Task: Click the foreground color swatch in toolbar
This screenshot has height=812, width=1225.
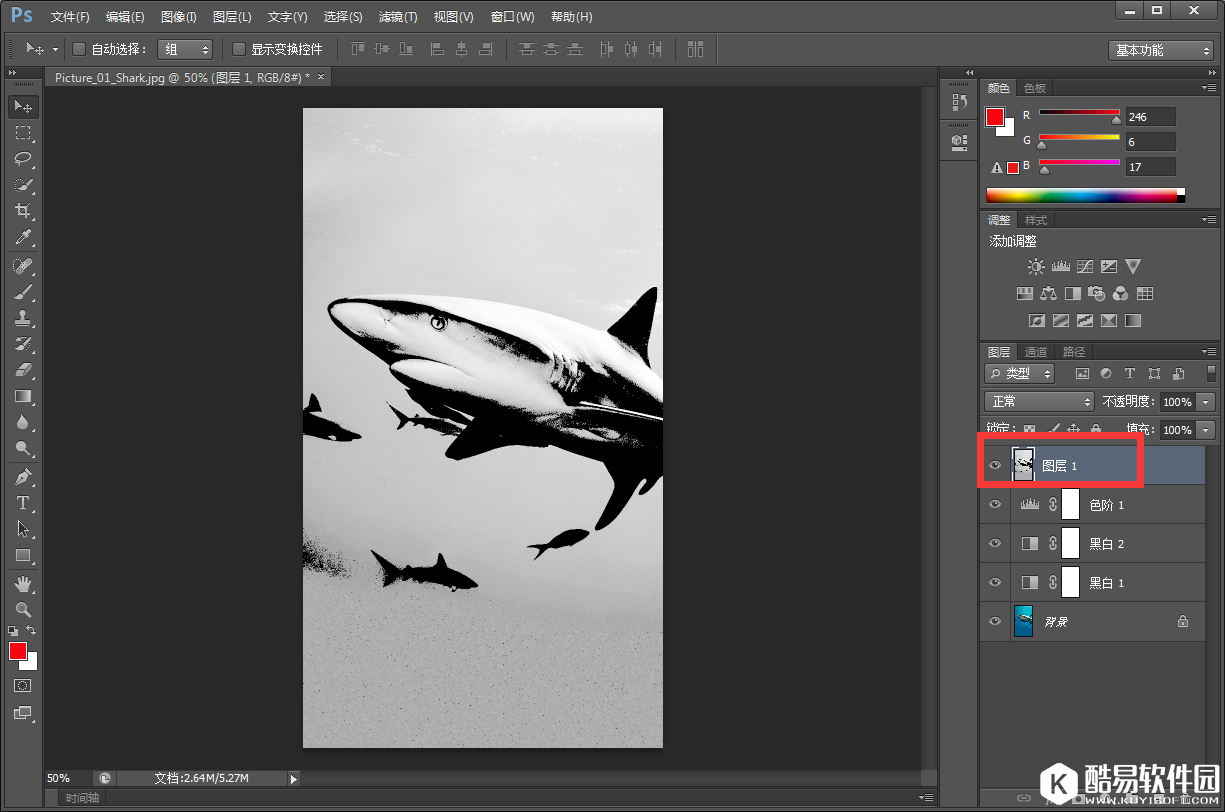Action: click(18, 651)
